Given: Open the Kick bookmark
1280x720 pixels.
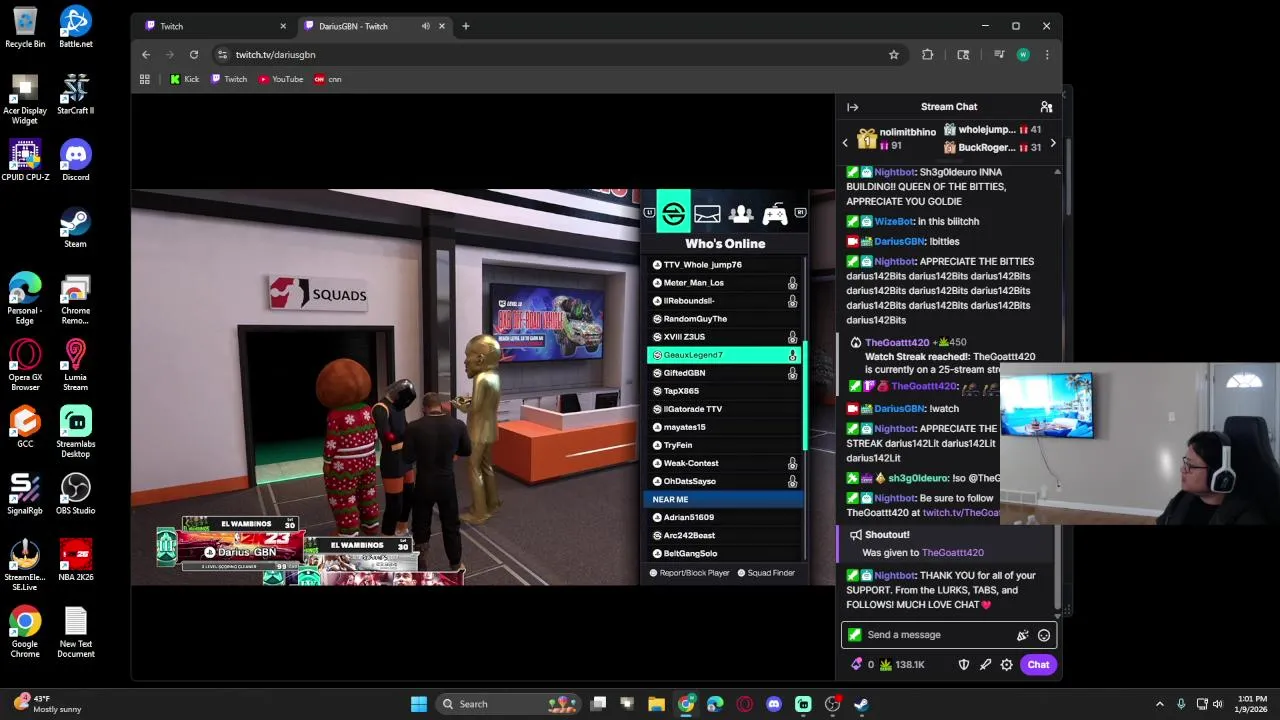Looking at the screenshot, I should coord(185,79).
